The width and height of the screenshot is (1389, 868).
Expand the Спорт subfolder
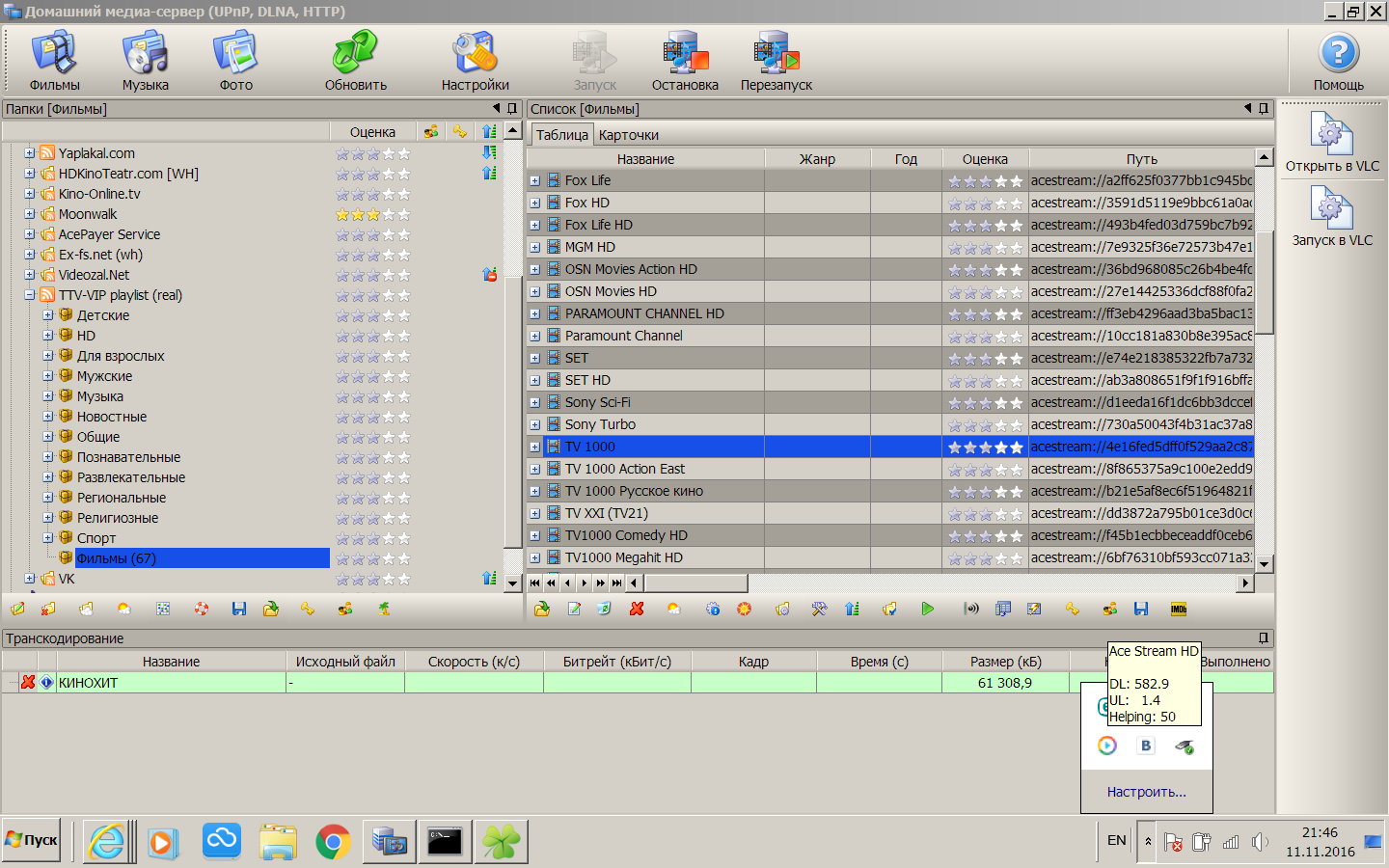click(48, 538)
